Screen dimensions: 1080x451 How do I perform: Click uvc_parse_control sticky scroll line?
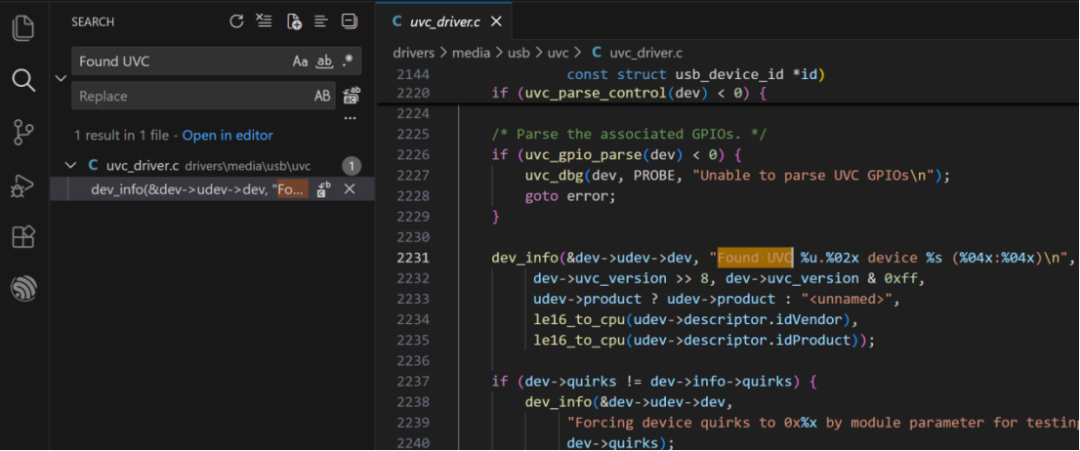pos(628,93)
